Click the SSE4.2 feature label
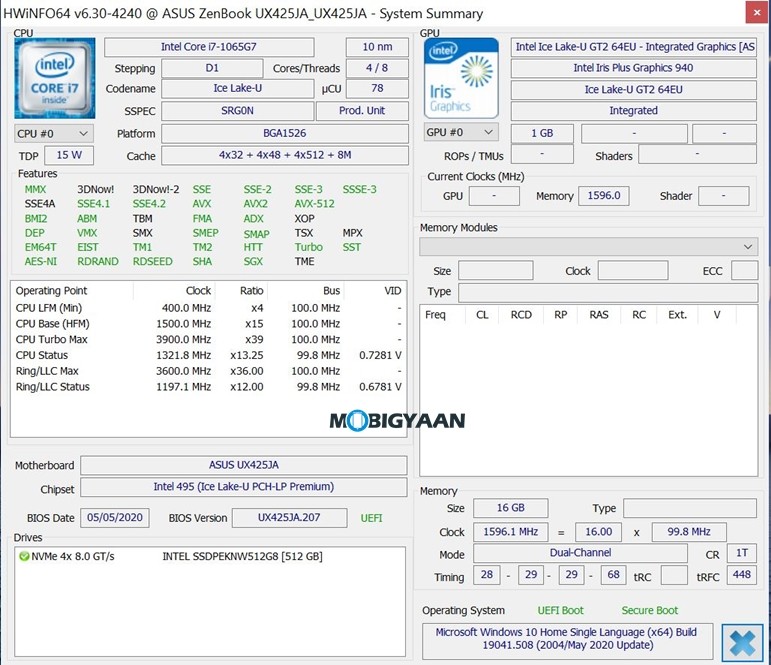Image resolution: width=771 pixels, height=665 pixels. pyautogui.click(x=149, y=204)
